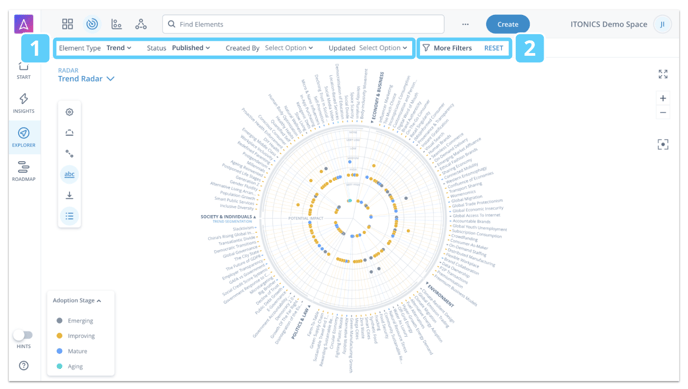Select the radar view icon

[92, 24]
